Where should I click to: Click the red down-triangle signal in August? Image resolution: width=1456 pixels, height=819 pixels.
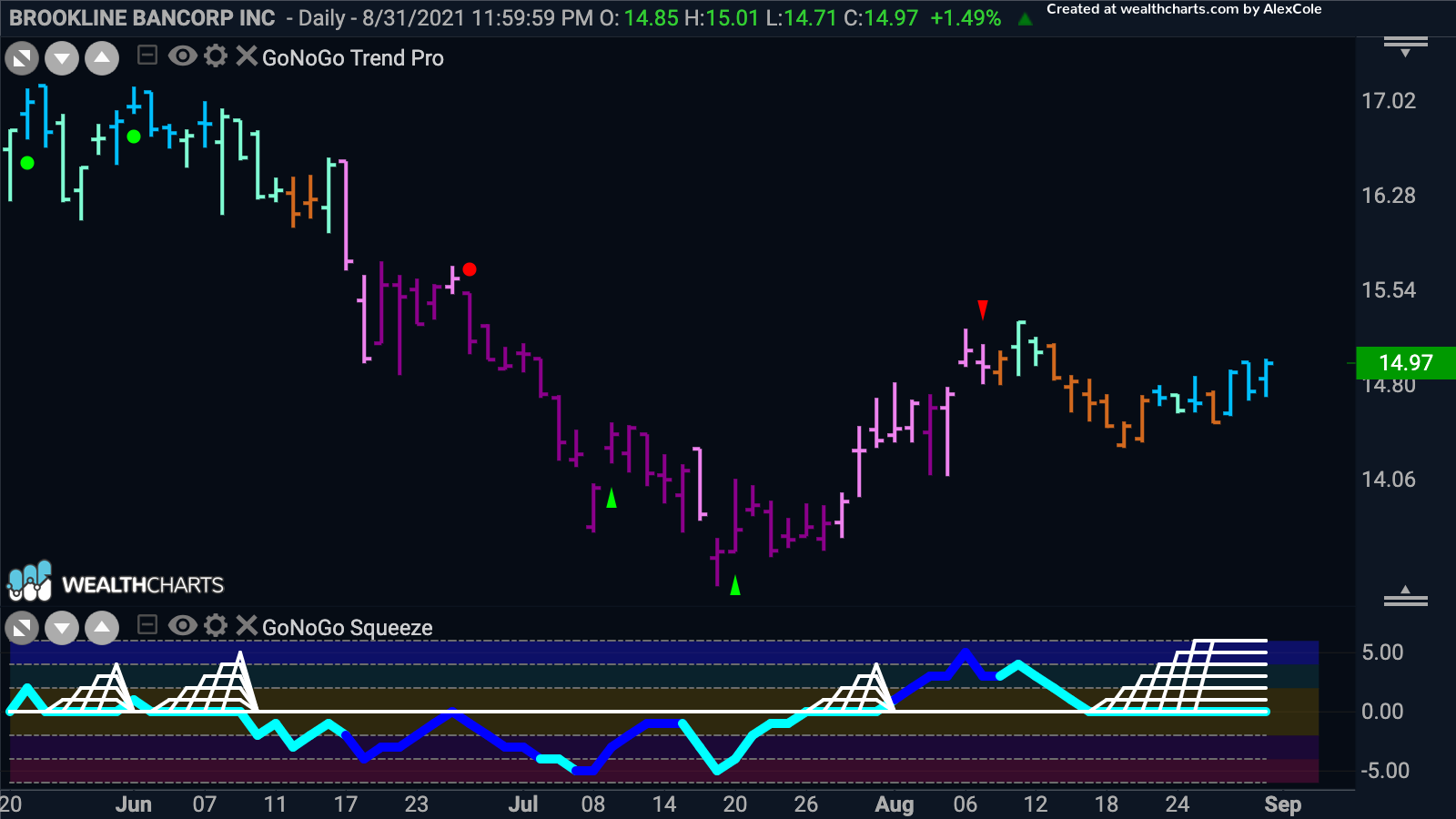983,309
